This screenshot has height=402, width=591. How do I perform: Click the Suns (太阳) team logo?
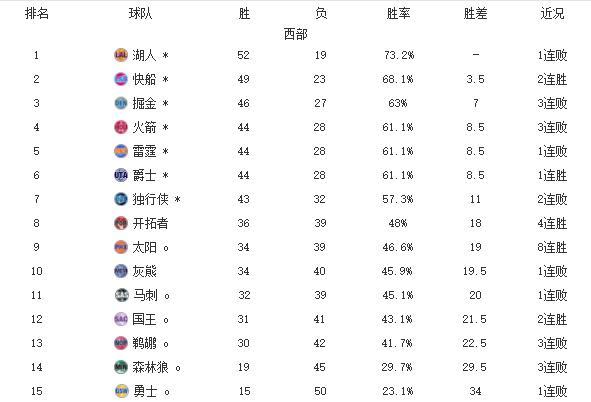[121, 247]
